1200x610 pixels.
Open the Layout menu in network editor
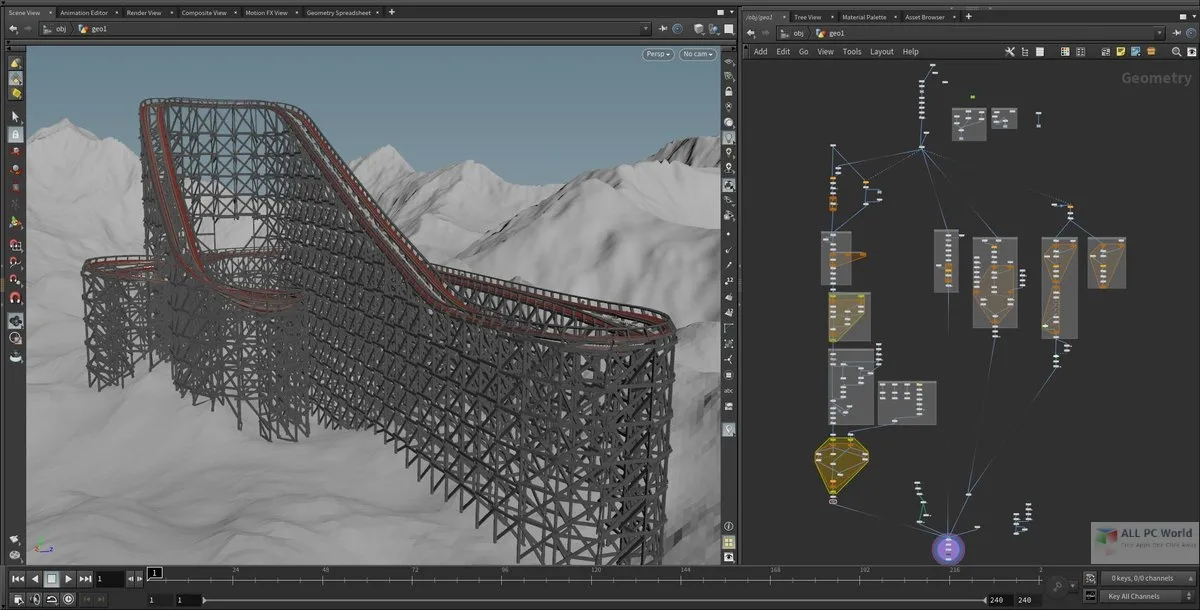881,52
